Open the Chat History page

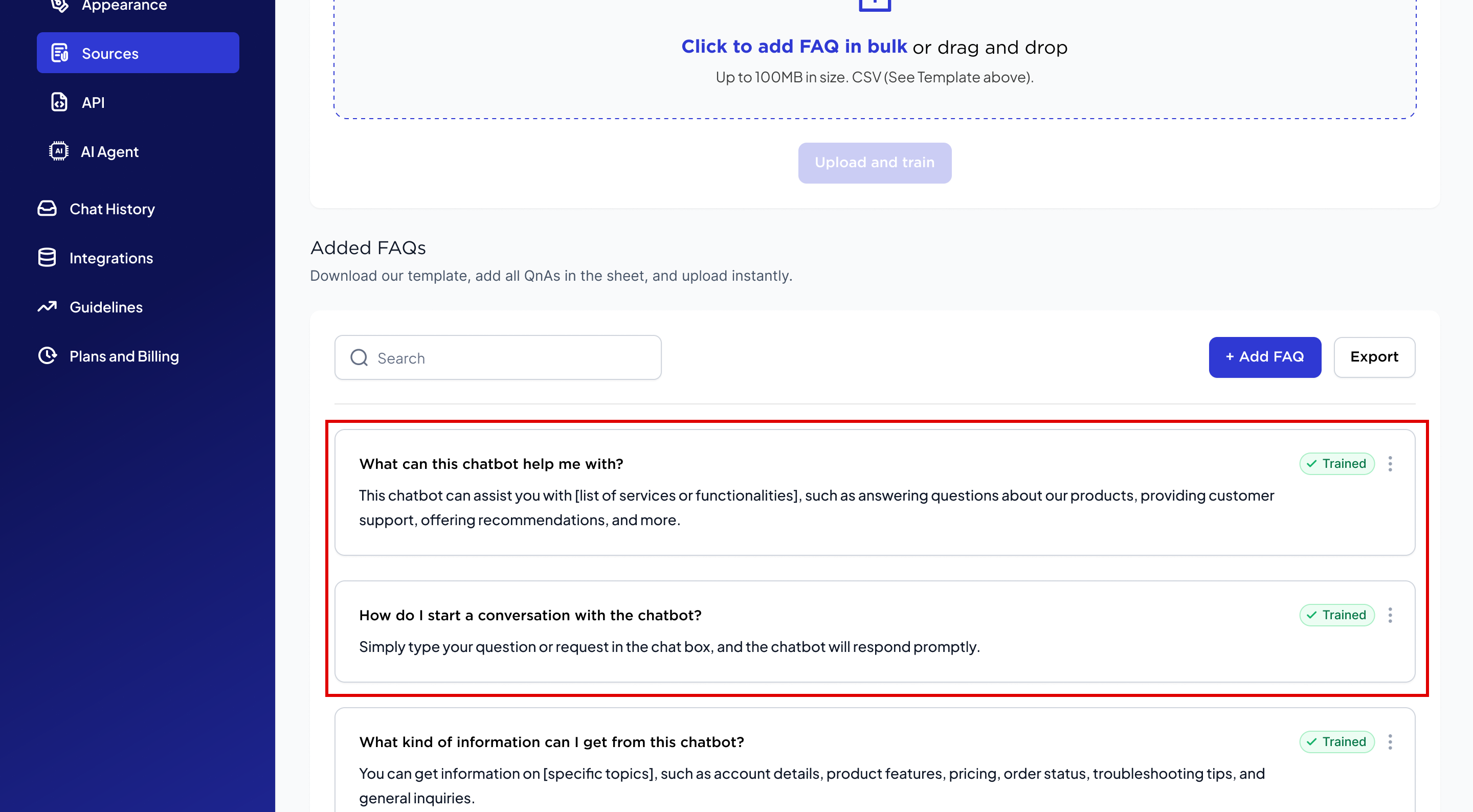112,209
